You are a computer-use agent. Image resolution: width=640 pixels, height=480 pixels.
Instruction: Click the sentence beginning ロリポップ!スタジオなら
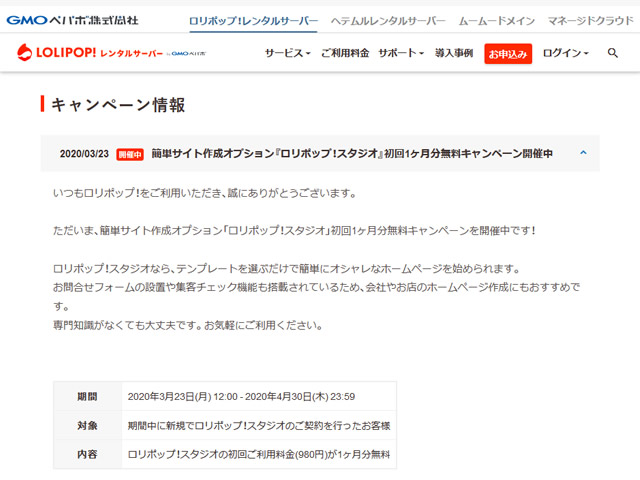tap(287, 269)
